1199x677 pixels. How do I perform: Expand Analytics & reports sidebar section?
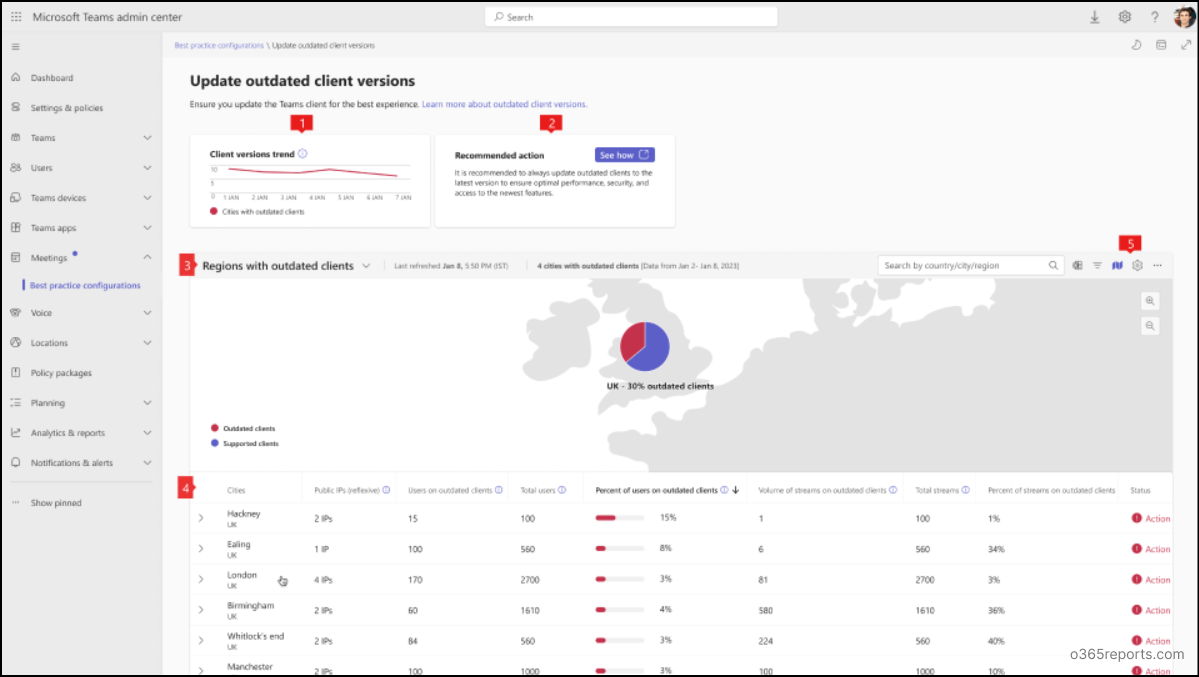[148, 433]
